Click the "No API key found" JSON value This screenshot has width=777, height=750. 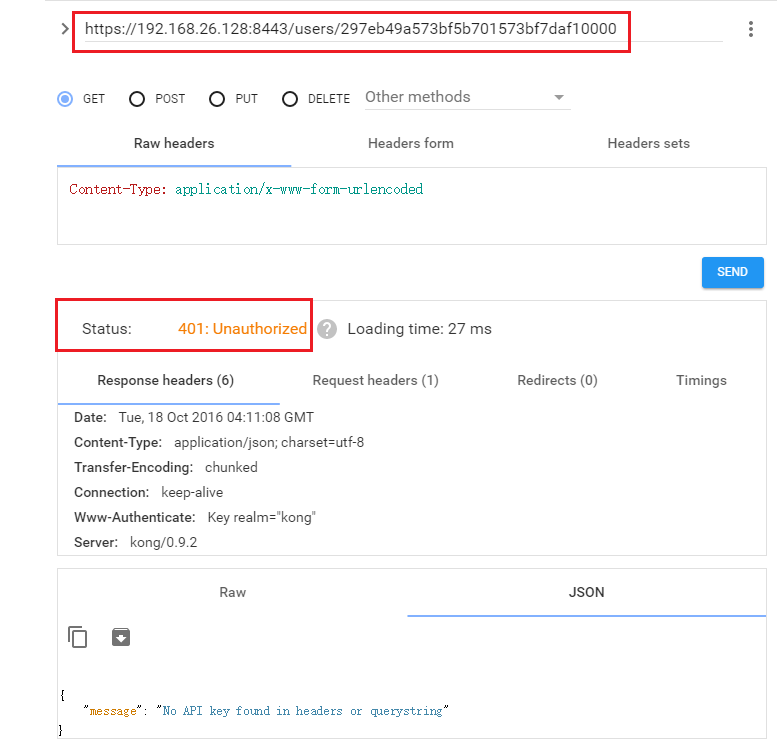click(x=302, y=711)
